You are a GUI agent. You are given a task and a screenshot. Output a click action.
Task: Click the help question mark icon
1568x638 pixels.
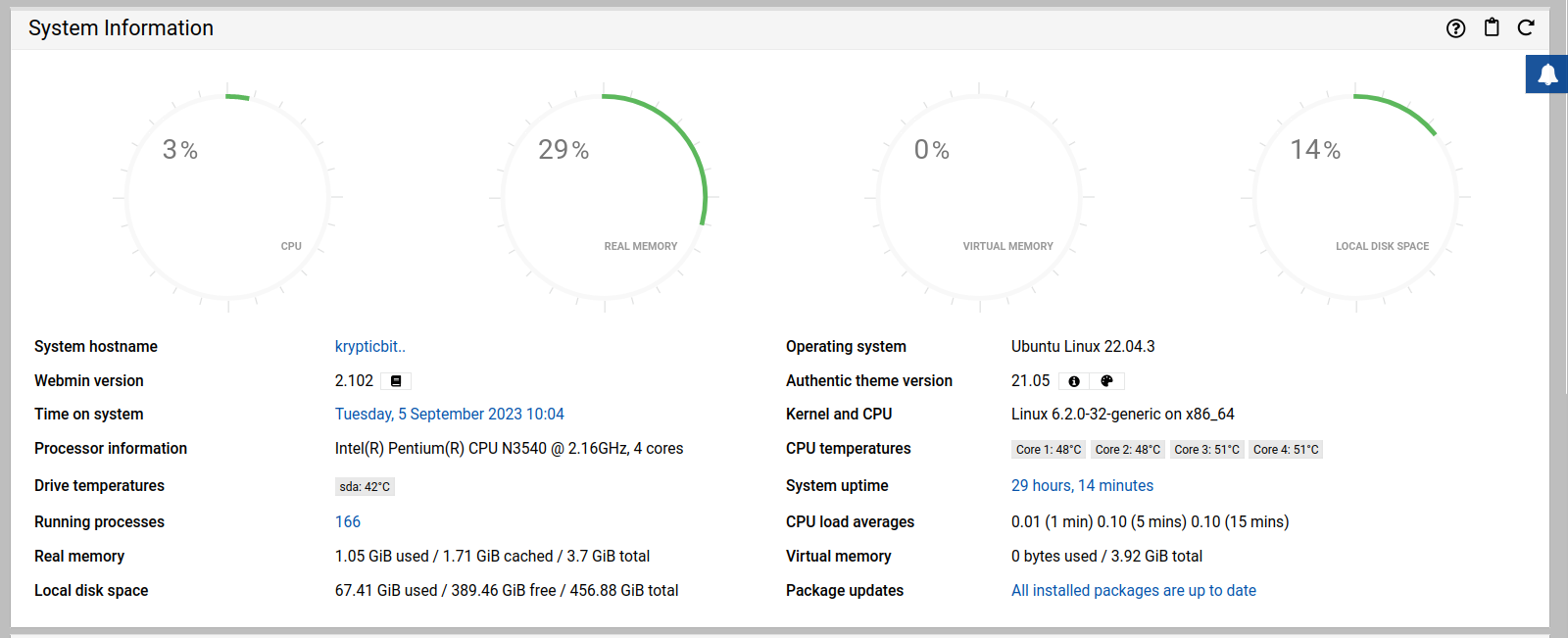tap(1455, 28)
